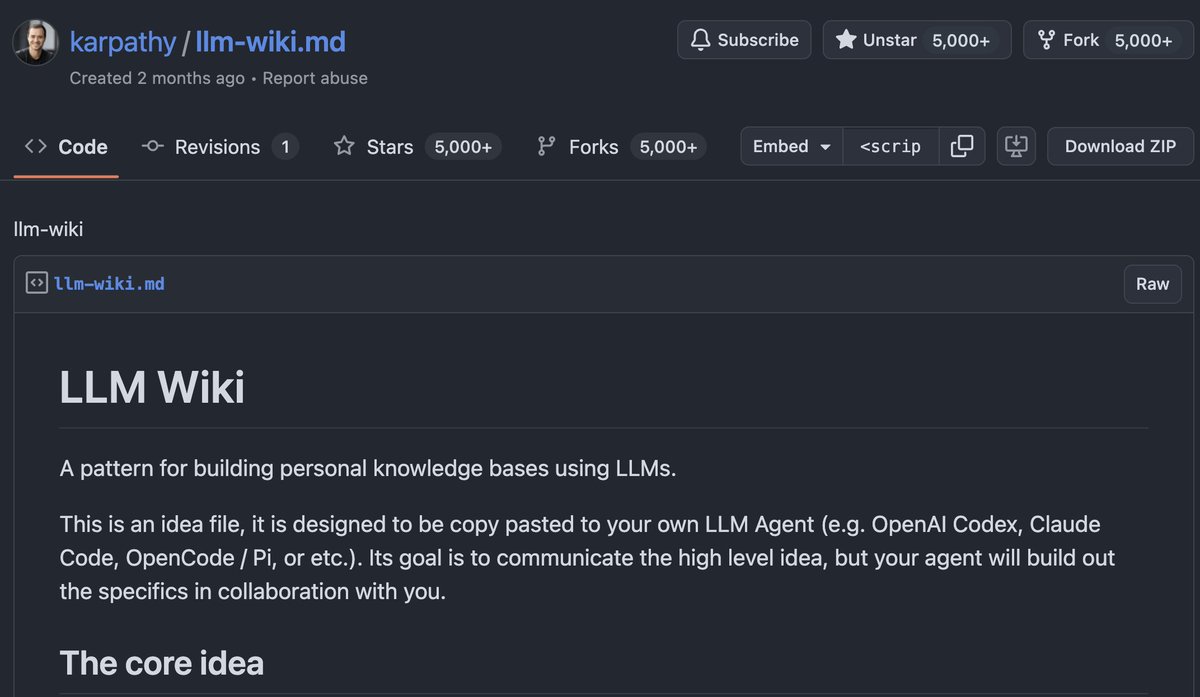Open the 5,000+ count next to Unstar
Image resolution: width=1200 pixels, height=697 pixels.
[962, 40]
